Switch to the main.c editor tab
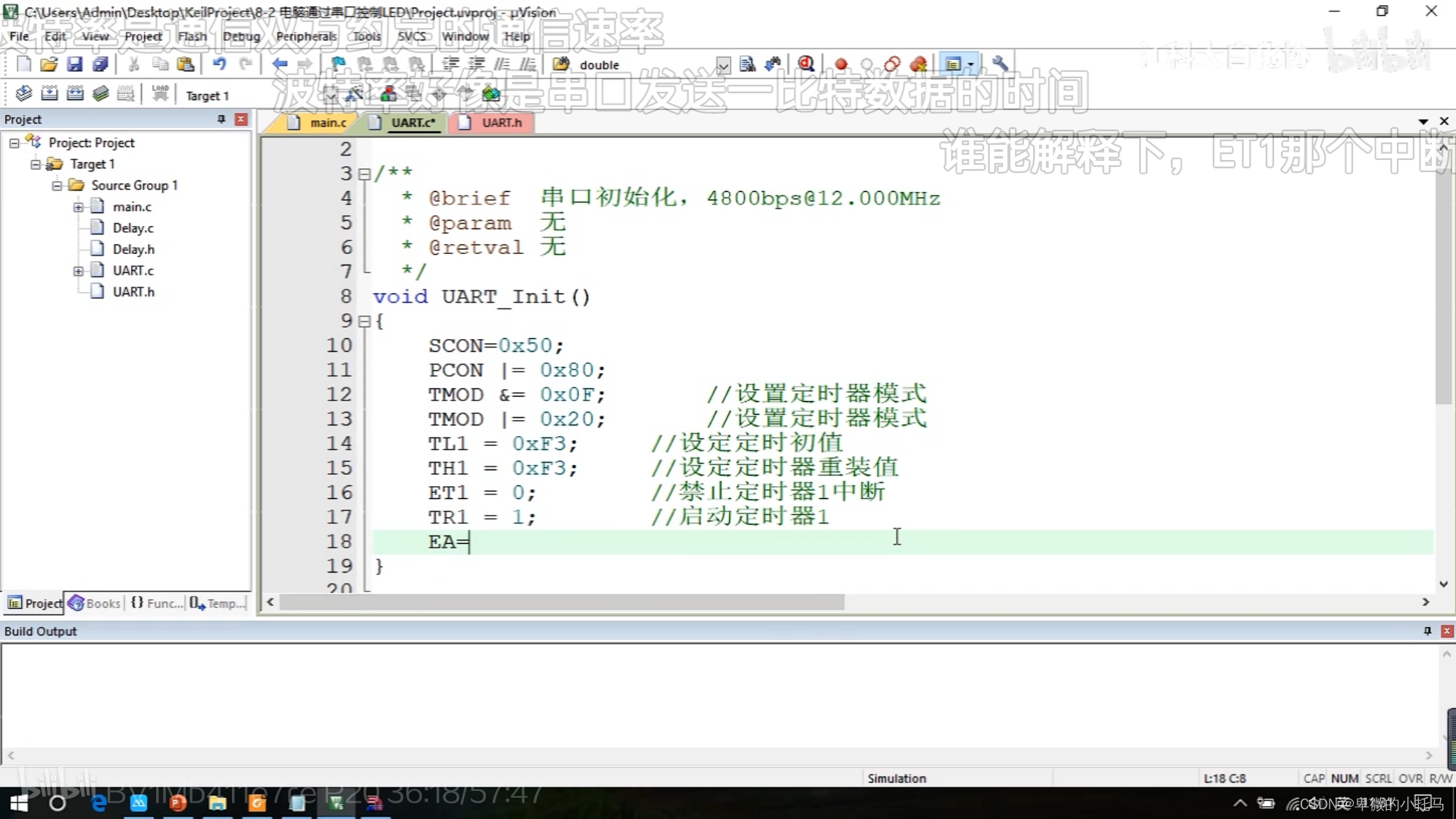 (318, 123)
